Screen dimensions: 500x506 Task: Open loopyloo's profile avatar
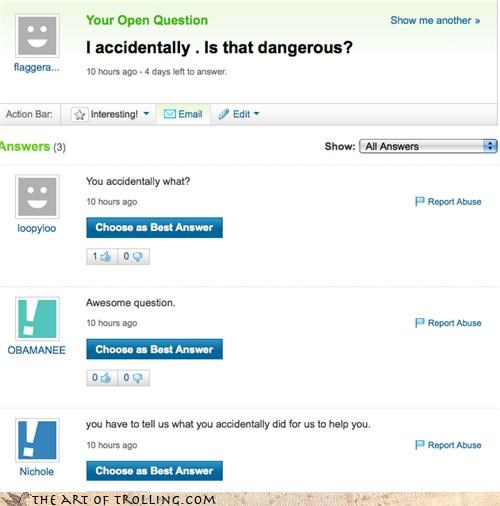(37, 197)
